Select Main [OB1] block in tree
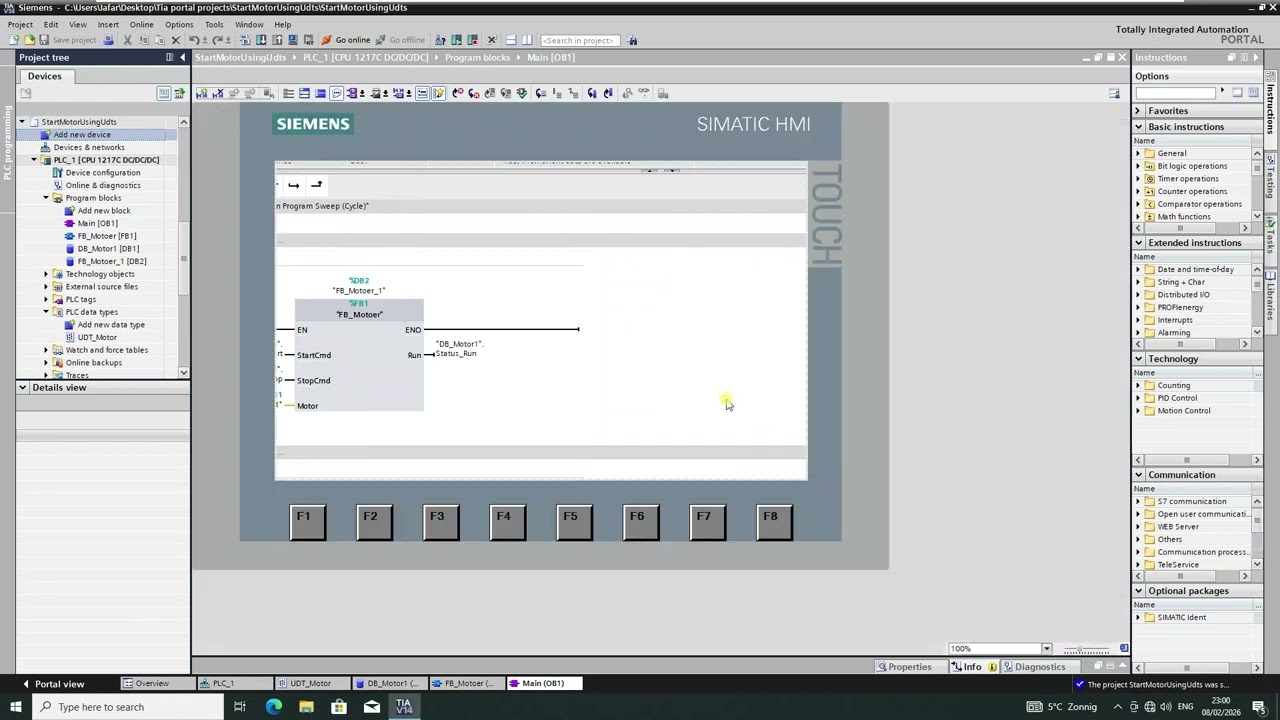Image resolution: width=1280 pixels, height=720 pixels. (x=97, y=223)
